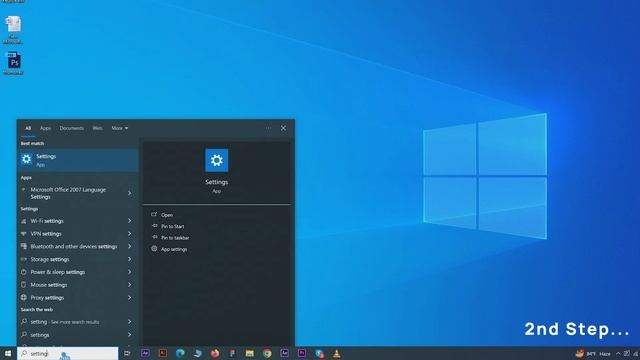Expand the Storage settings arrow
The width and height of the screenshot is (640, 360).
tap(129, 259)
